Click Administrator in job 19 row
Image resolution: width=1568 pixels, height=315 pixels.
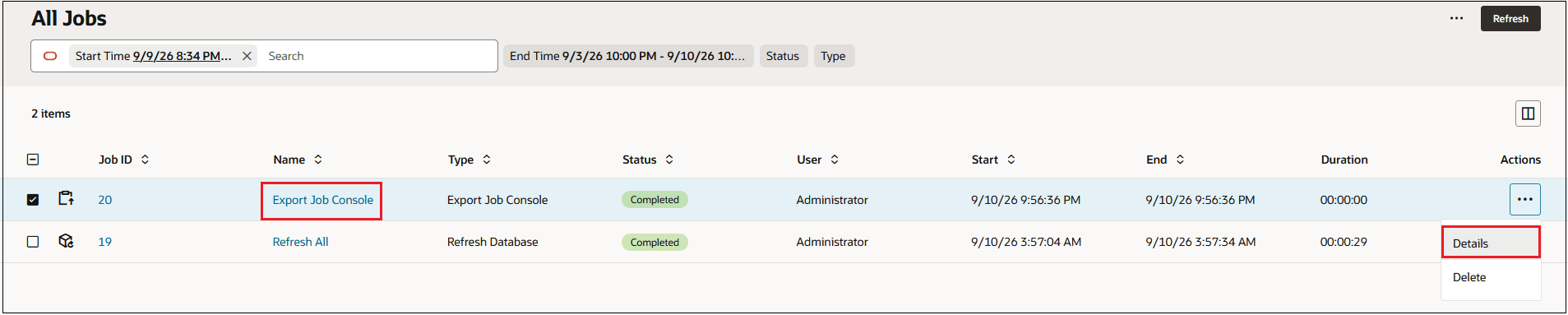coord(832,242)
